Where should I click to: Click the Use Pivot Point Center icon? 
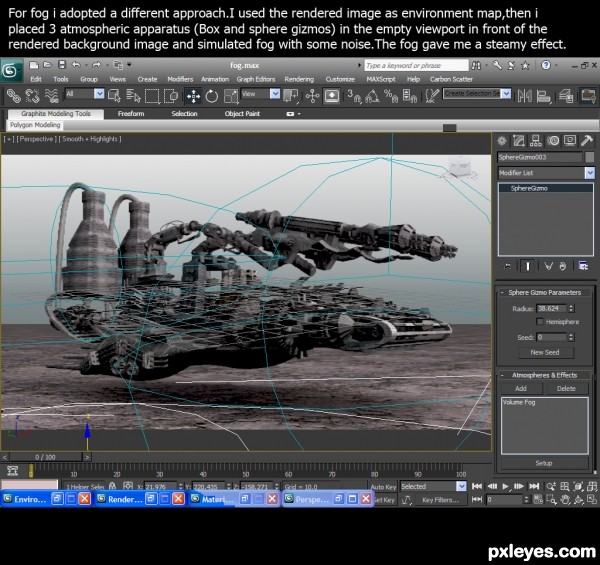[x=291, y=96]
